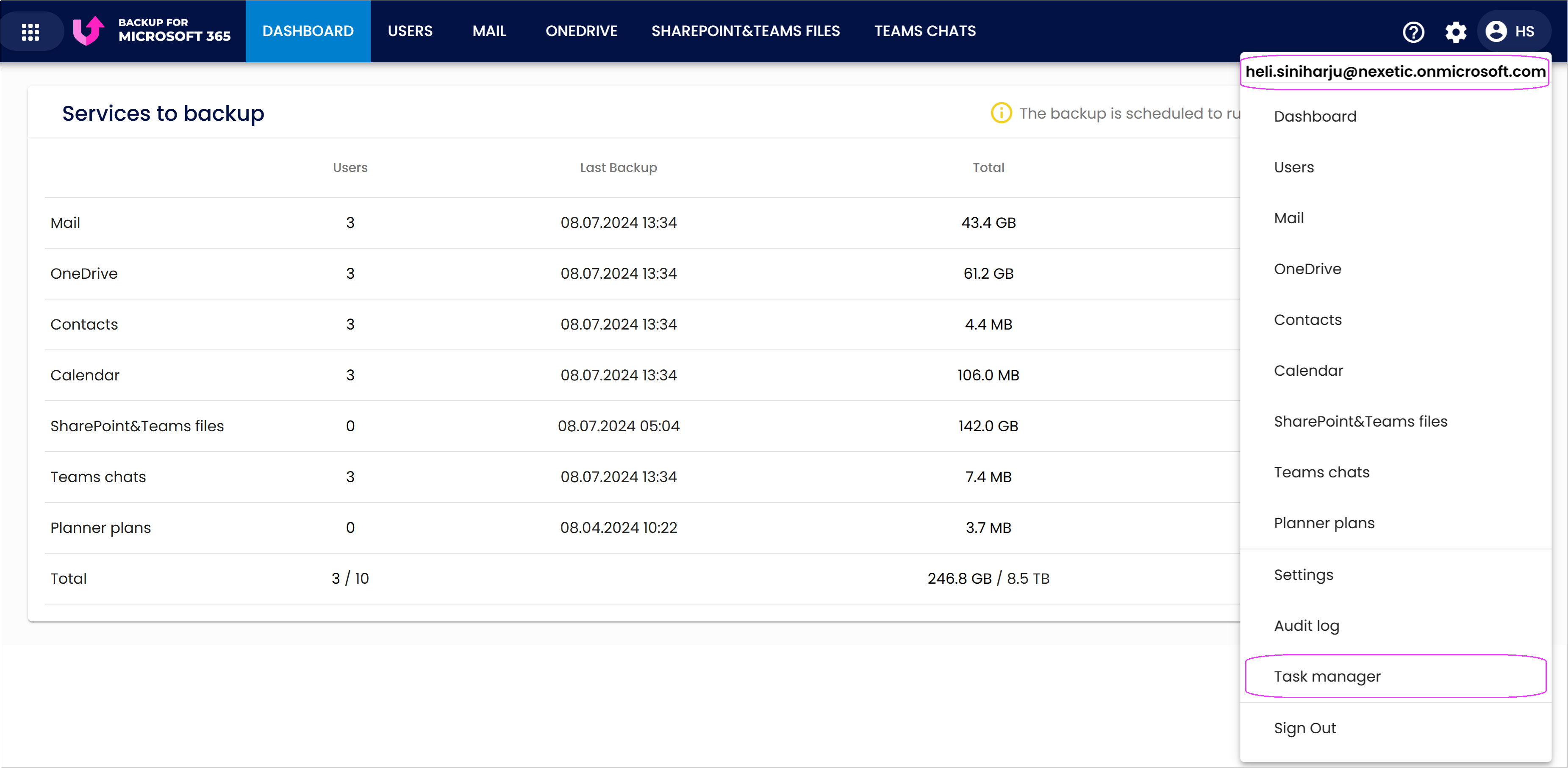This screenshot has height=768, width=1568.
Task: Open the apps grid launcher icon
Action: click(31, 32)
